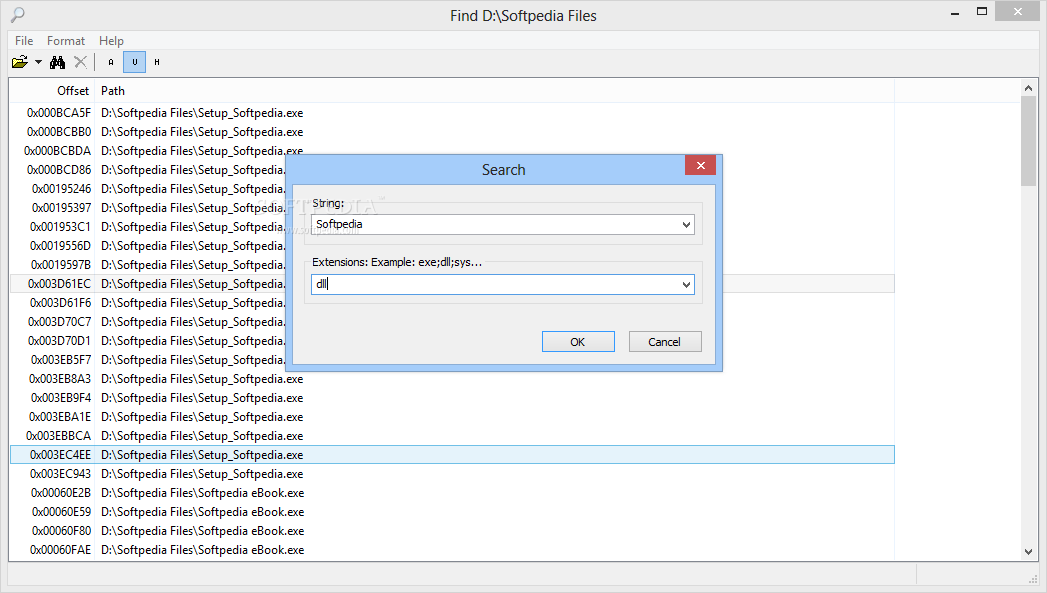The image size is (1047, 593).
Task: Expand the Extensions combo box dropdown
Action: [x=686, y=285]
